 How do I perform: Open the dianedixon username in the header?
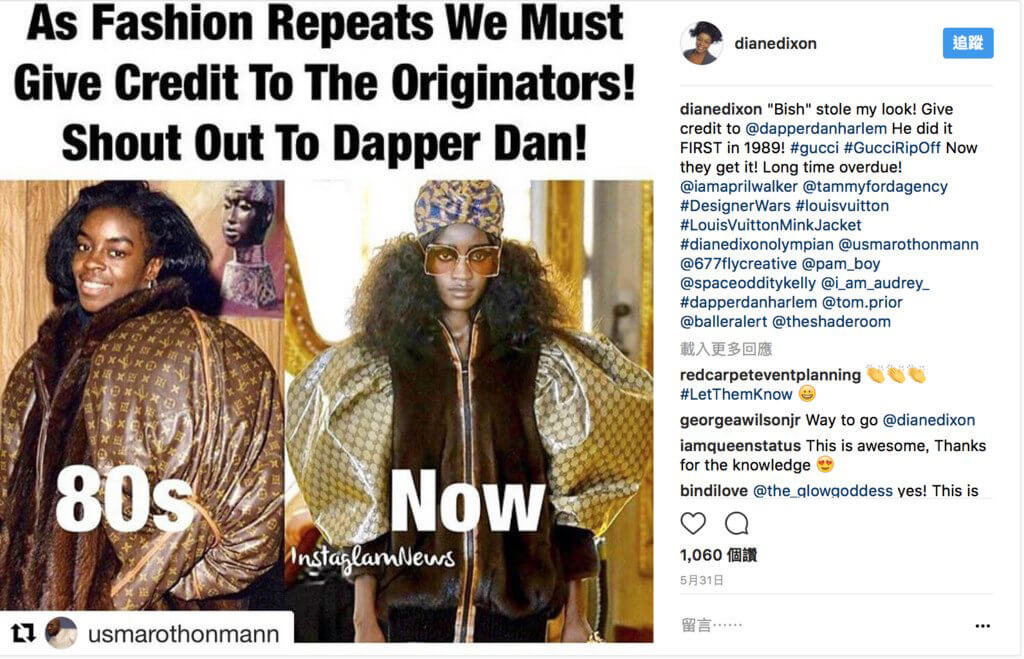(x=775, y=43)
